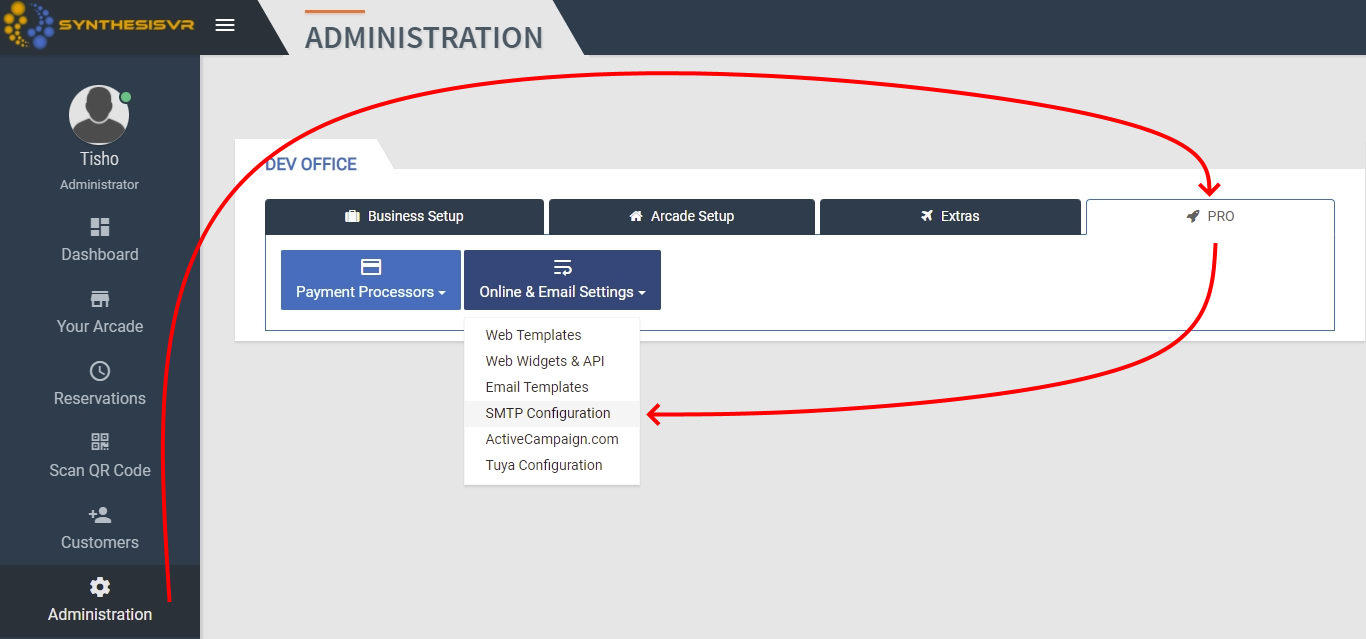Click the airplane icon on Extras
Screen dimensions: 1366x639
(x=927, y=216)
